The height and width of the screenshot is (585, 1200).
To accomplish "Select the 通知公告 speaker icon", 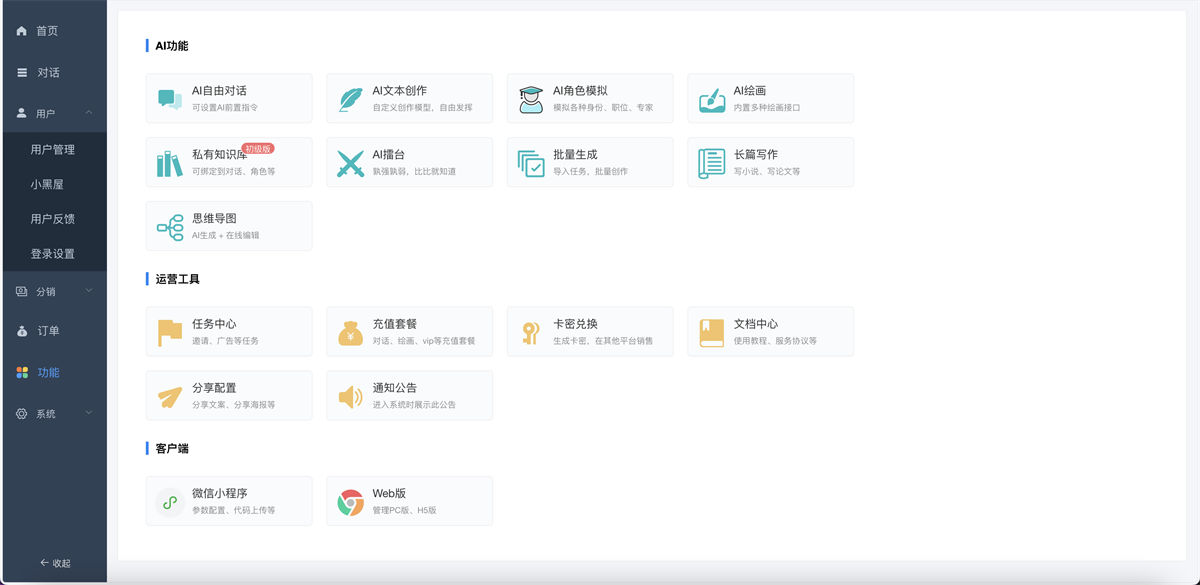I will pos(348,394).
